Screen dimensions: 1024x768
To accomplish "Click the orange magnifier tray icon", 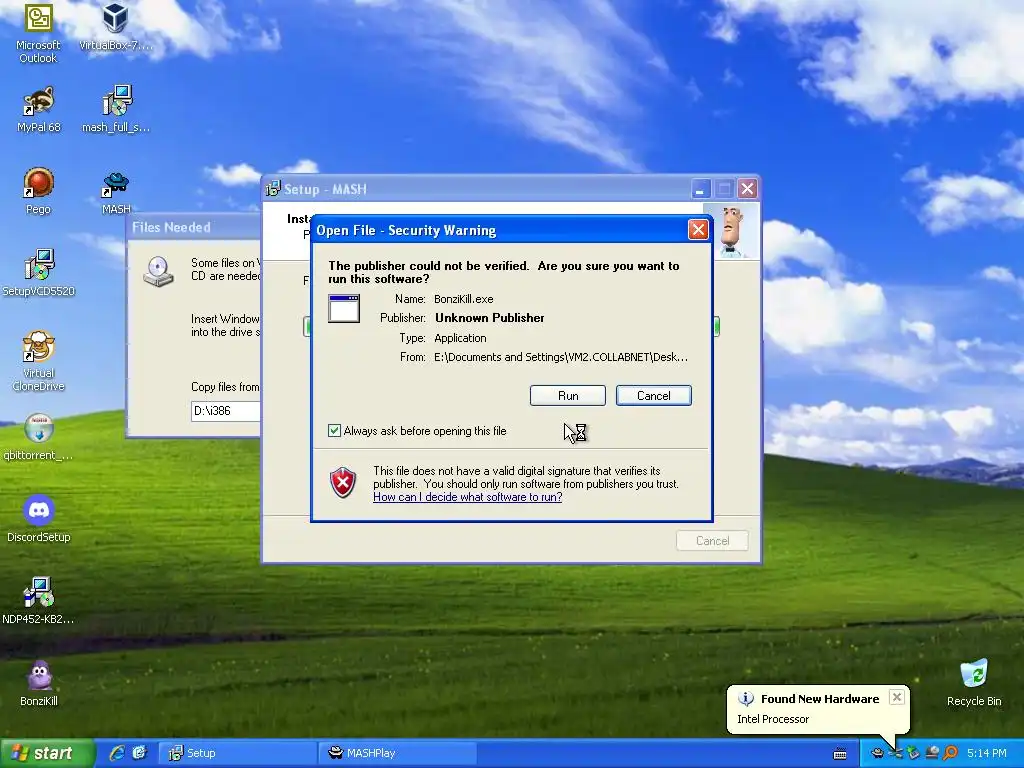I will point(950,753).
